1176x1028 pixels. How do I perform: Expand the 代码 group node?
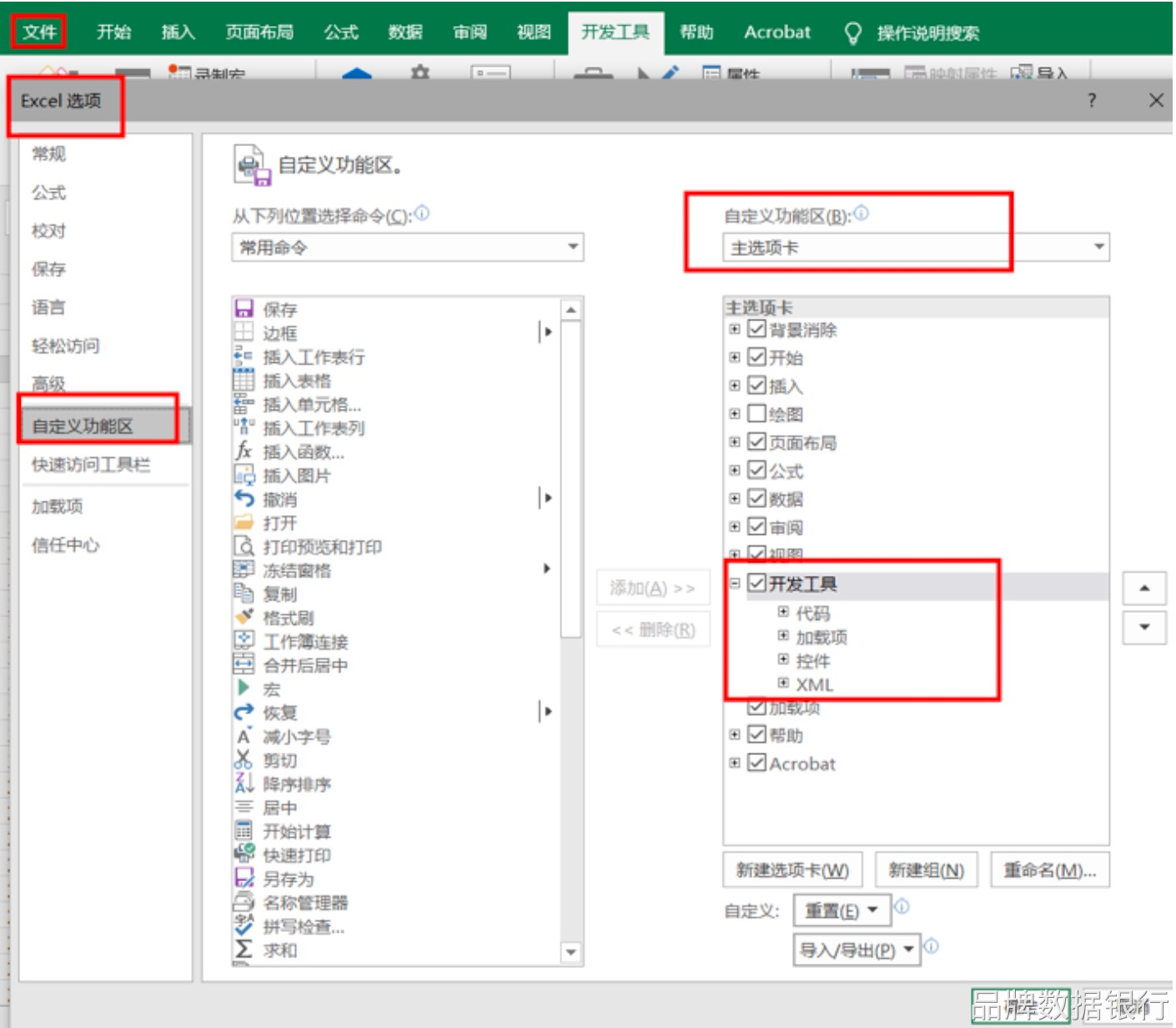(783, 612)
